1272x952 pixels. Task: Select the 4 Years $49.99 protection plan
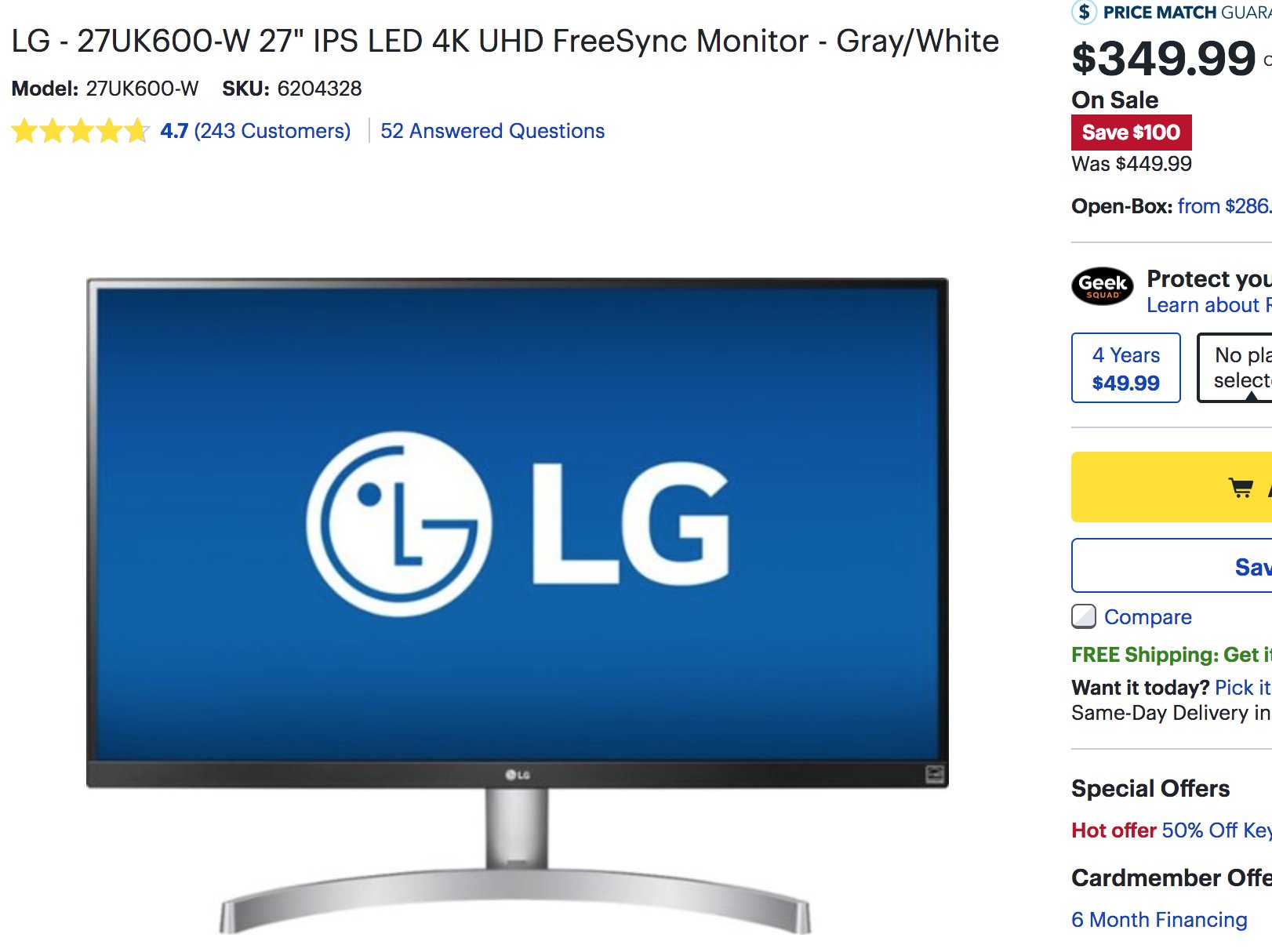tap(1126, 368)
